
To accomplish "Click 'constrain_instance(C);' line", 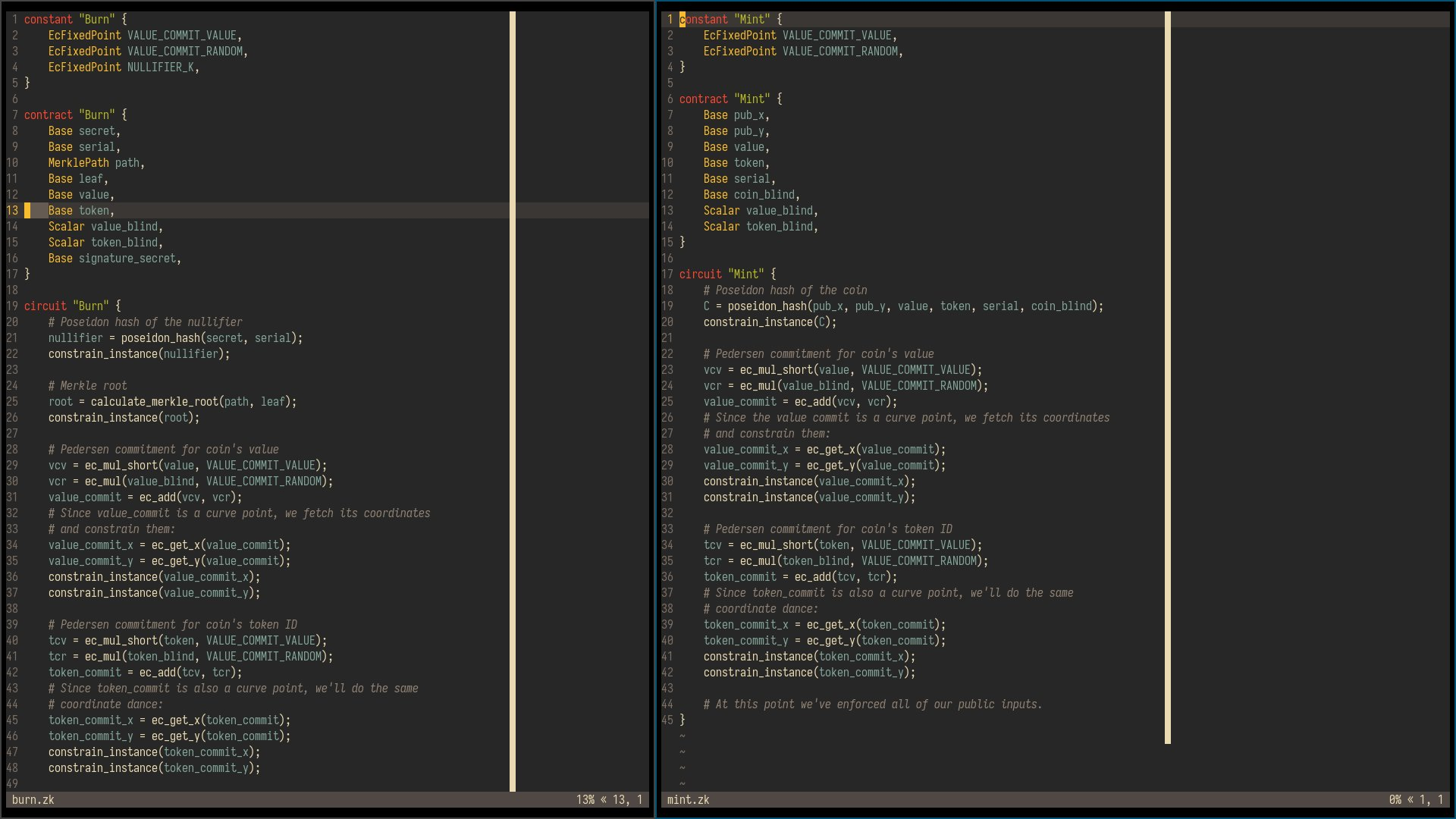I will 770,322.
